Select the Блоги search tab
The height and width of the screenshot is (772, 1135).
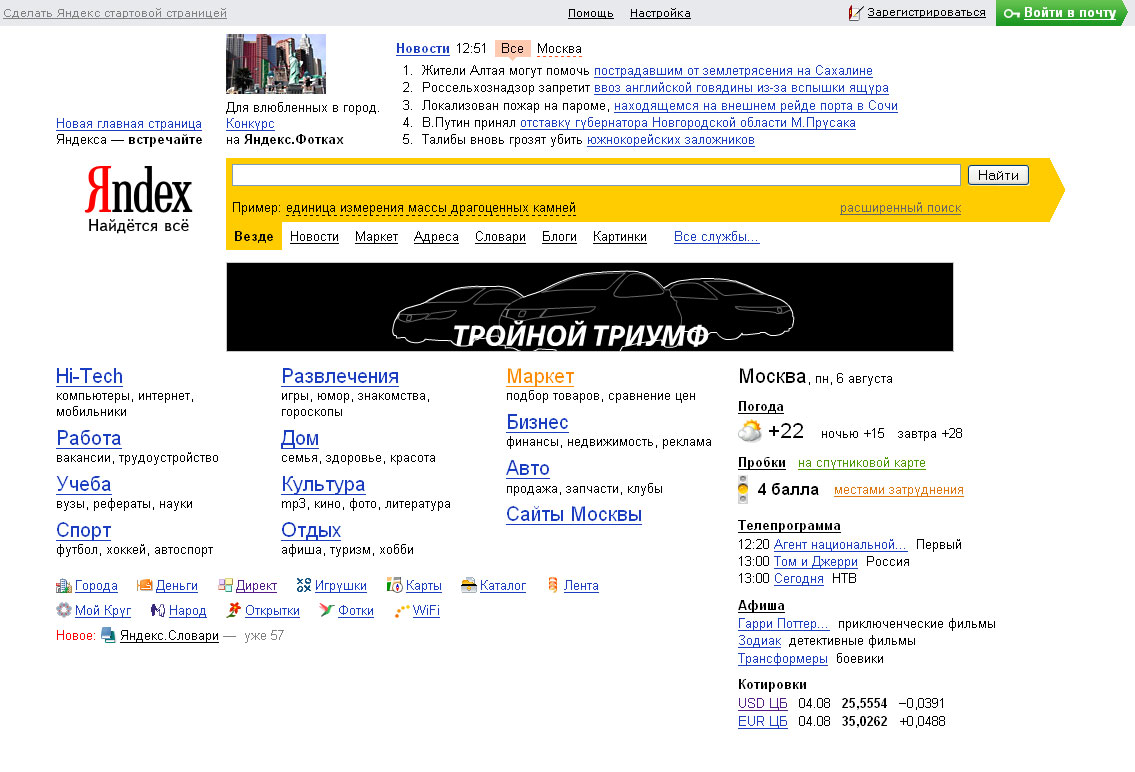560,237
